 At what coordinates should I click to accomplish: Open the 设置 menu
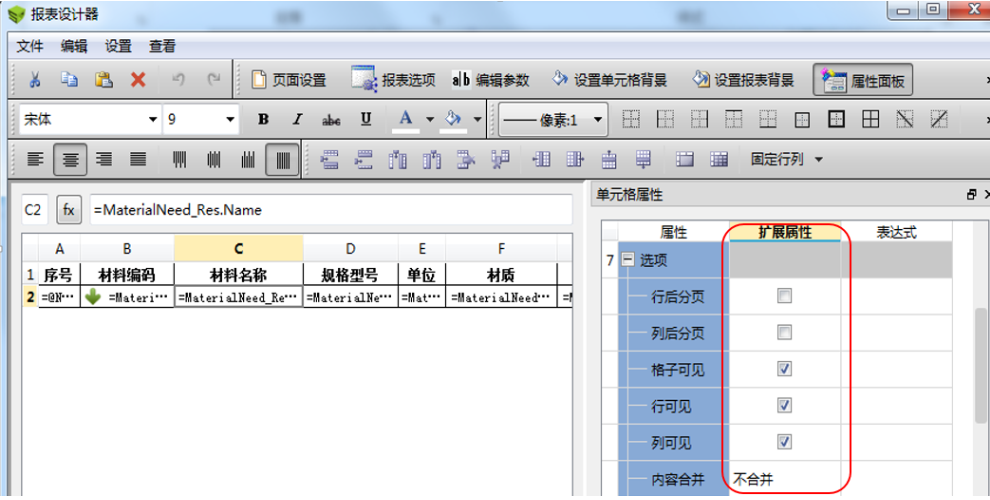pyautogui.click(x=118, y=46)
